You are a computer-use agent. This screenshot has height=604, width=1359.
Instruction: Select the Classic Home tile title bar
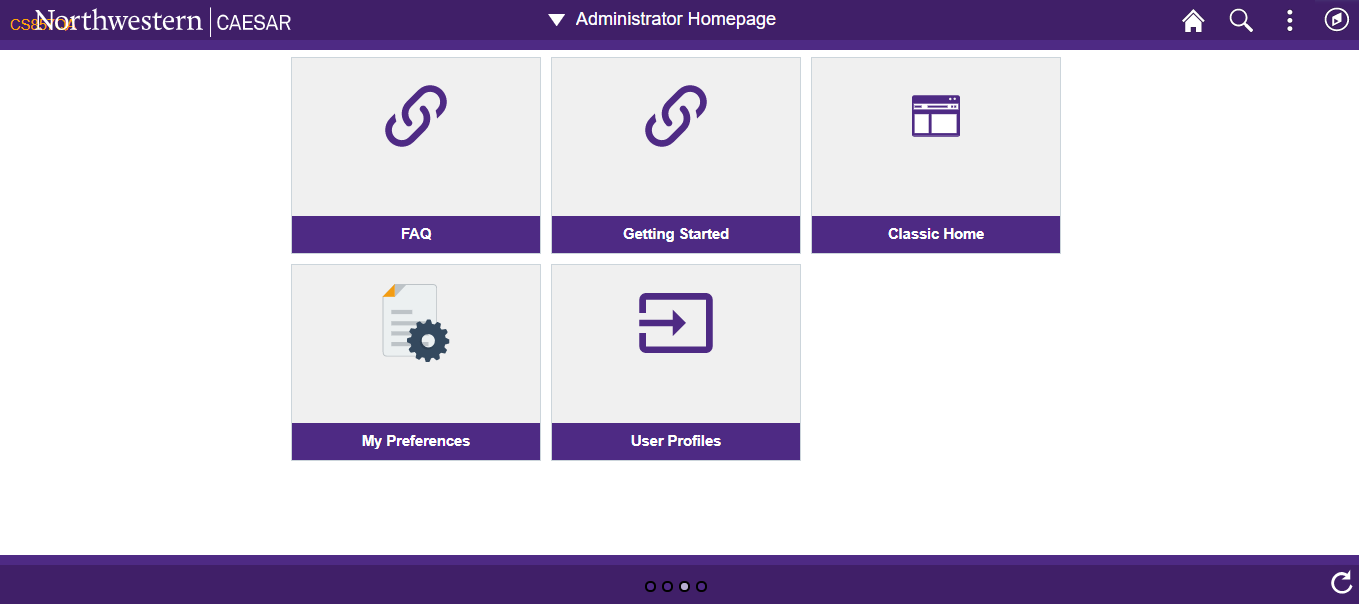point(935,234)
